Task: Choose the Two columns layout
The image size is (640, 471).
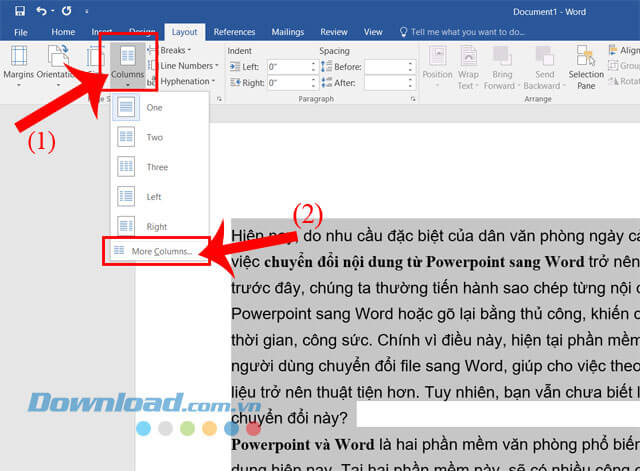Action: (160, 137)
